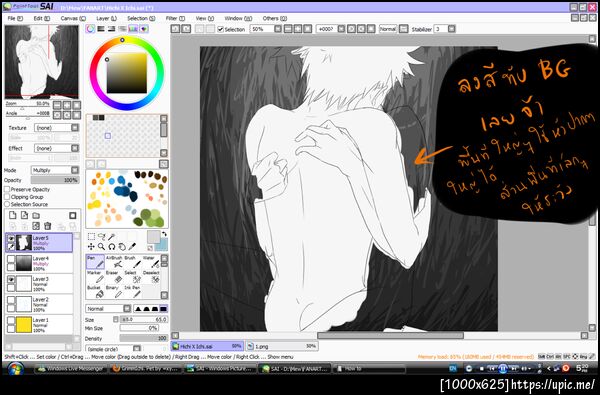This screenshot has width=600, height=395.
Task: Select the Eraser tool
Action: tap(114, 277)
